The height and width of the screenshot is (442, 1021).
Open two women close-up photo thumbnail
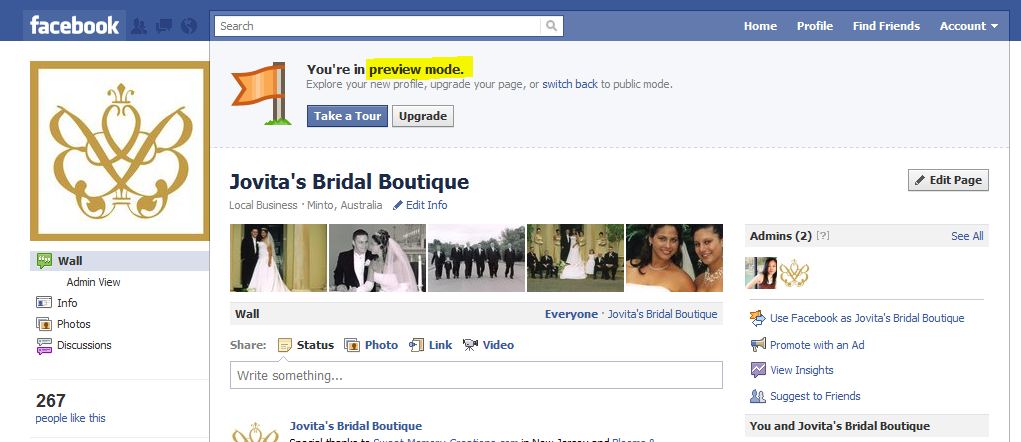(674, 258)
